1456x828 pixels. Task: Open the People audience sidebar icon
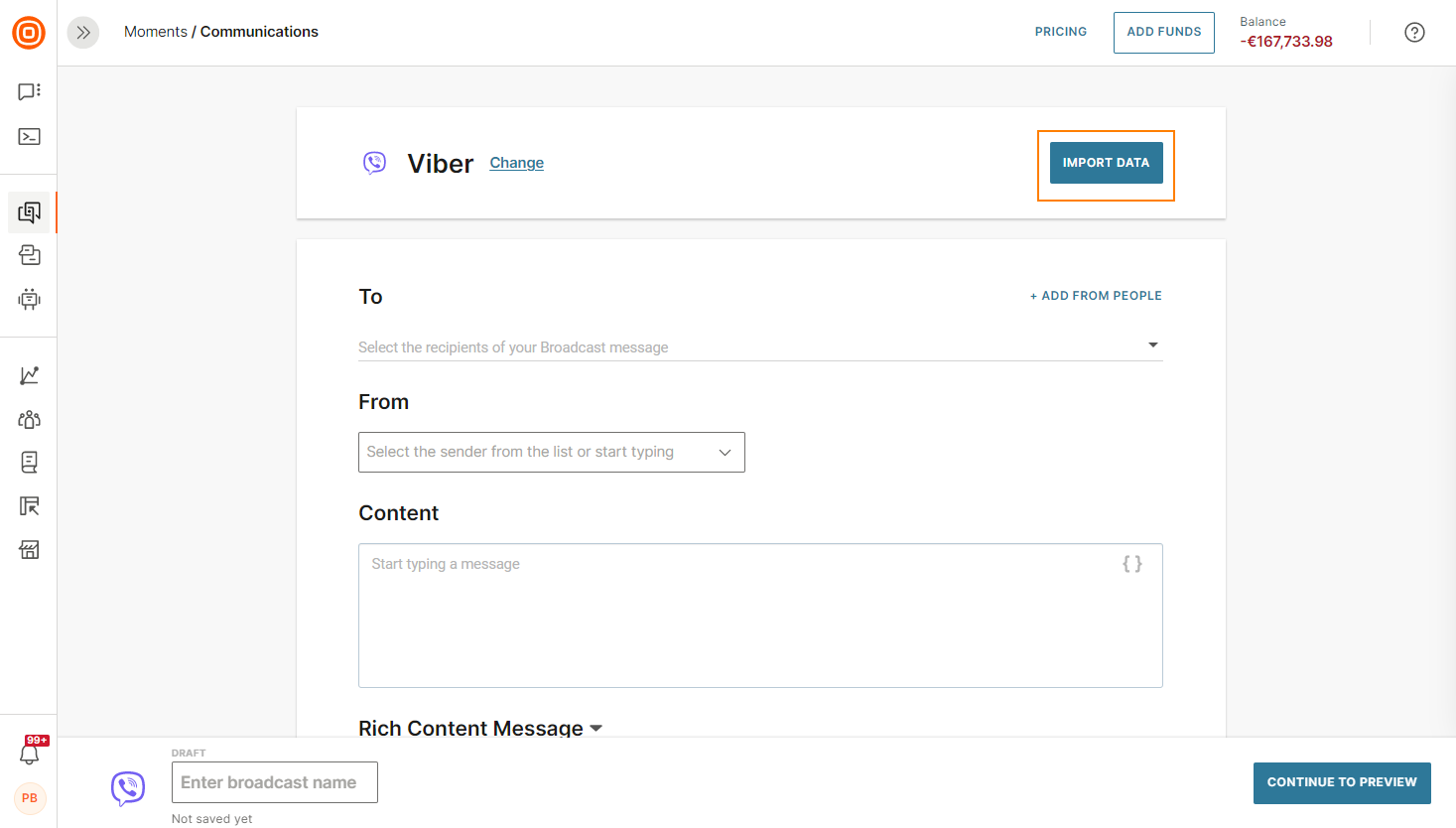click(x=29, y=419)
